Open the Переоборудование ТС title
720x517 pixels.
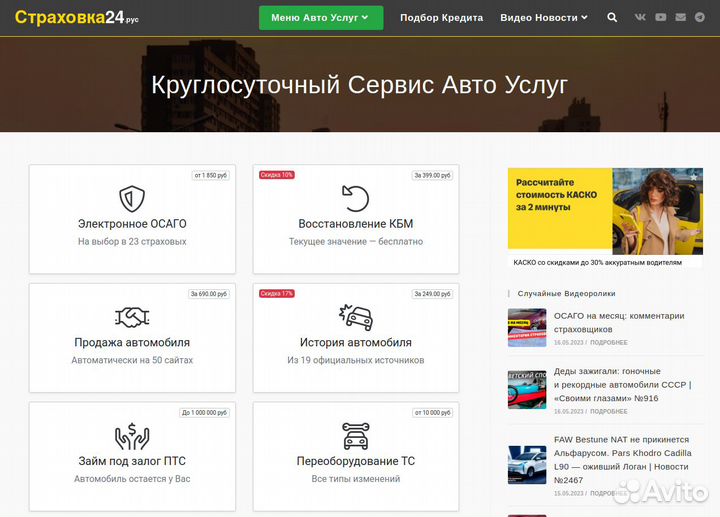click(355, 461)
